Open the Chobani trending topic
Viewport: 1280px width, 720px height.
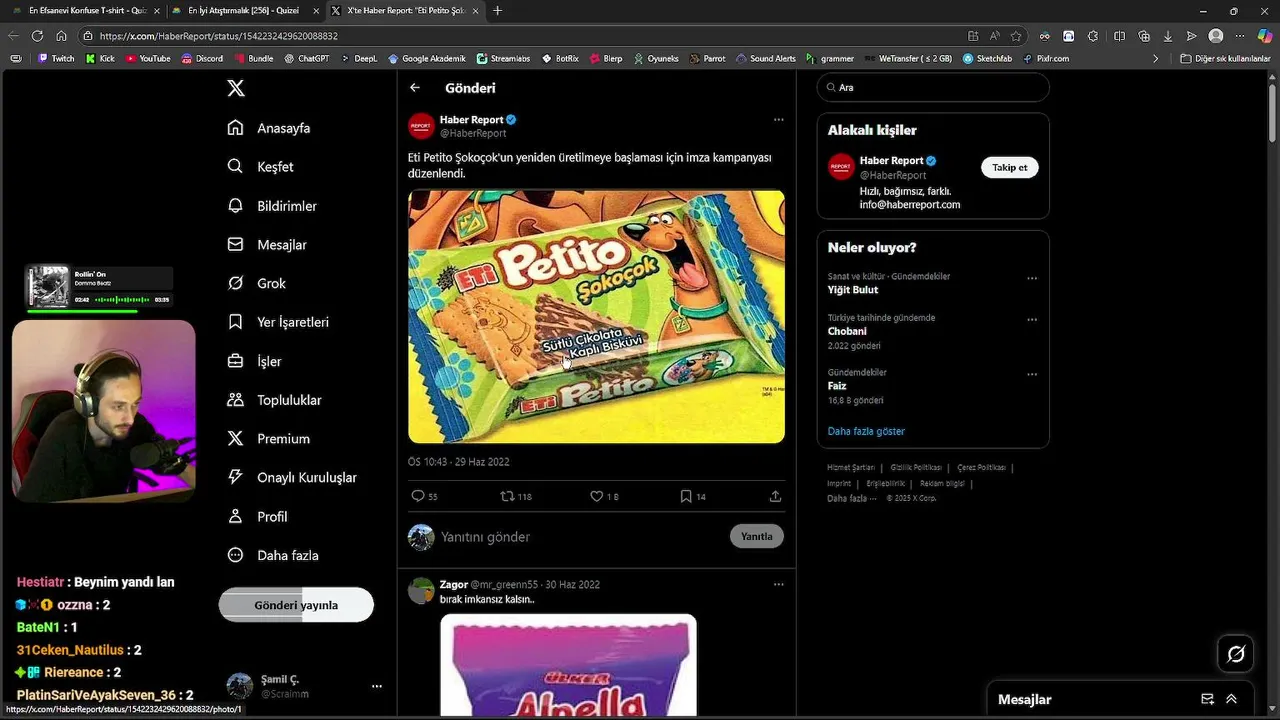847,331
